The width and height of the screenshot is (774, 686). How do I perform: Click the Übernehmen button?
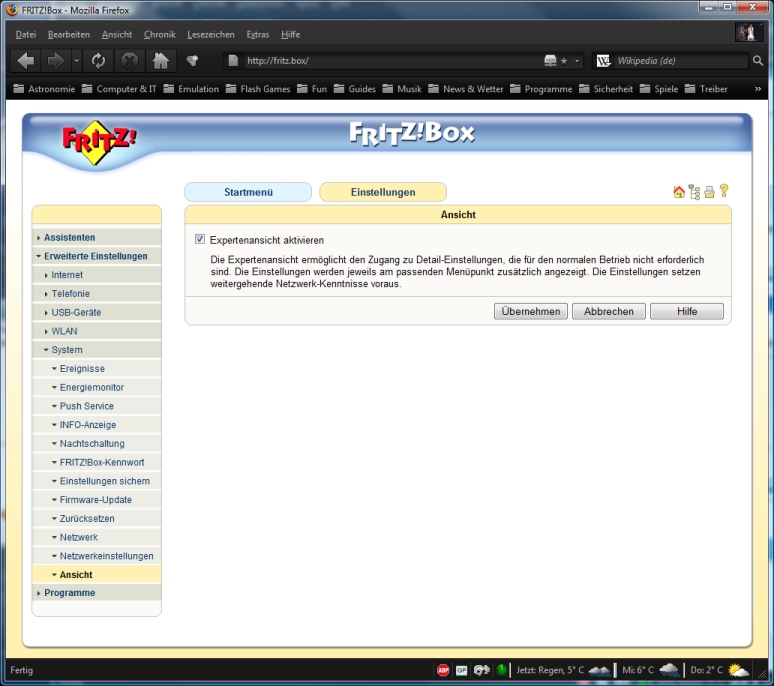[531, 311]
